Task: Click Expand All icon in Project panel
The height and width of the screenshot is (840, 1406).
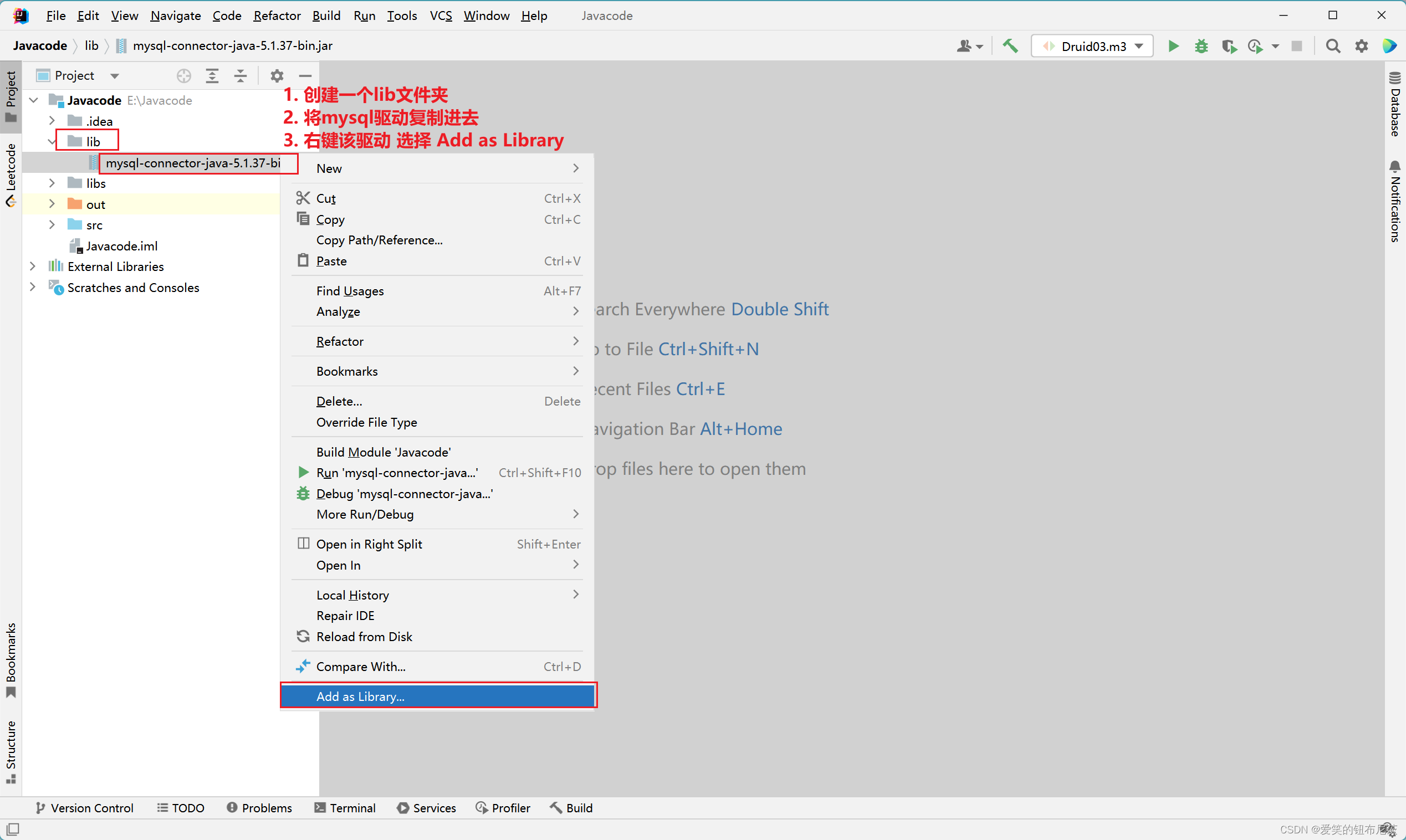Action: [x=212, y=75]
